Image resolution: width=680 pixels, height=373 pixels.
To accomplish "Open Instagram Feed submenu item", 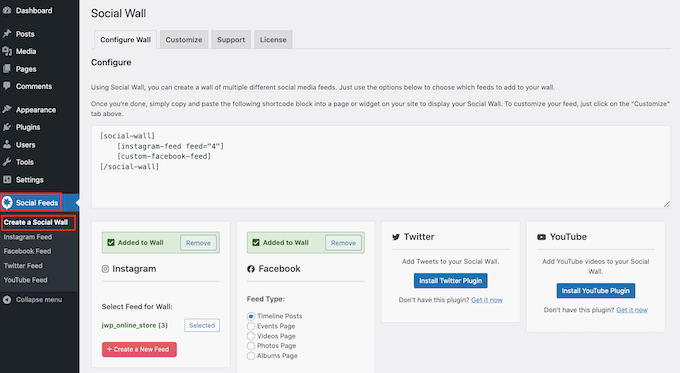I will pyautogui.click(x=28, y=237).
